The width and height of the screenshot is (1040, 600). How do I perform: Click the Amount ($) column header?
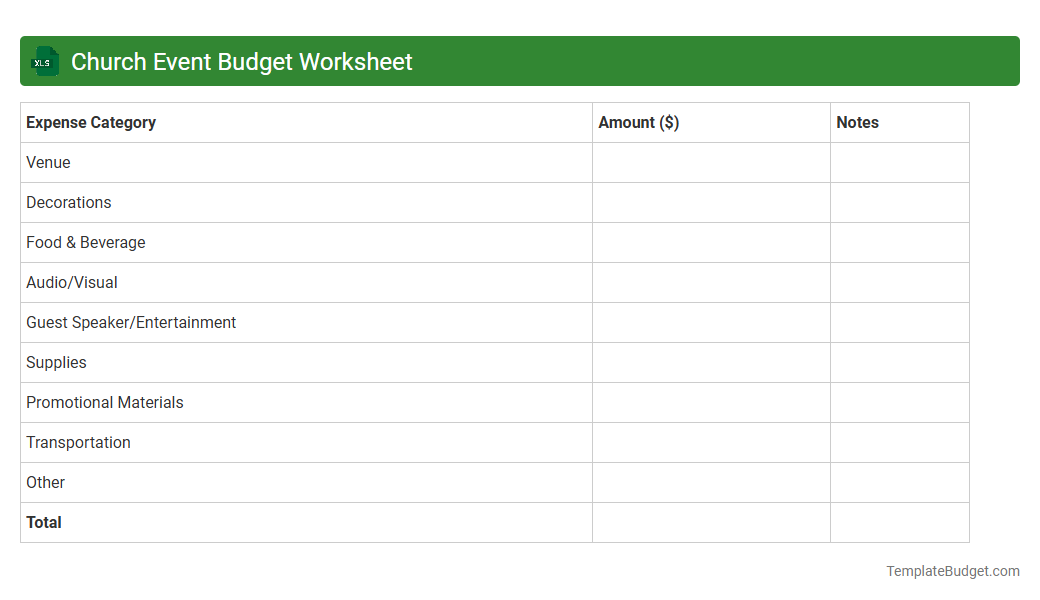[x=638, y=122]
